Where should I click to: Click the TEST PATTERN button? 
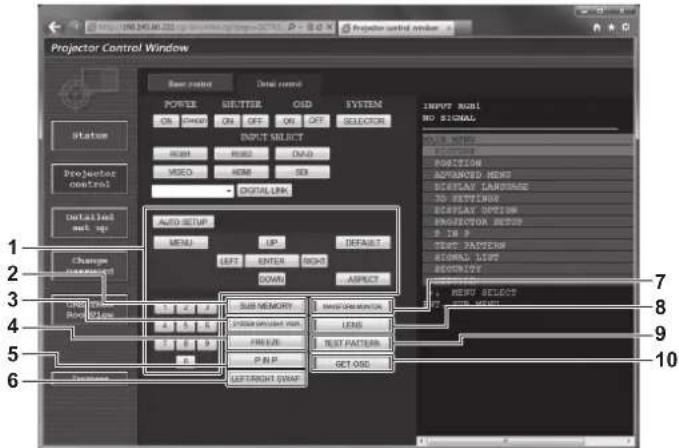coord(352,343)
